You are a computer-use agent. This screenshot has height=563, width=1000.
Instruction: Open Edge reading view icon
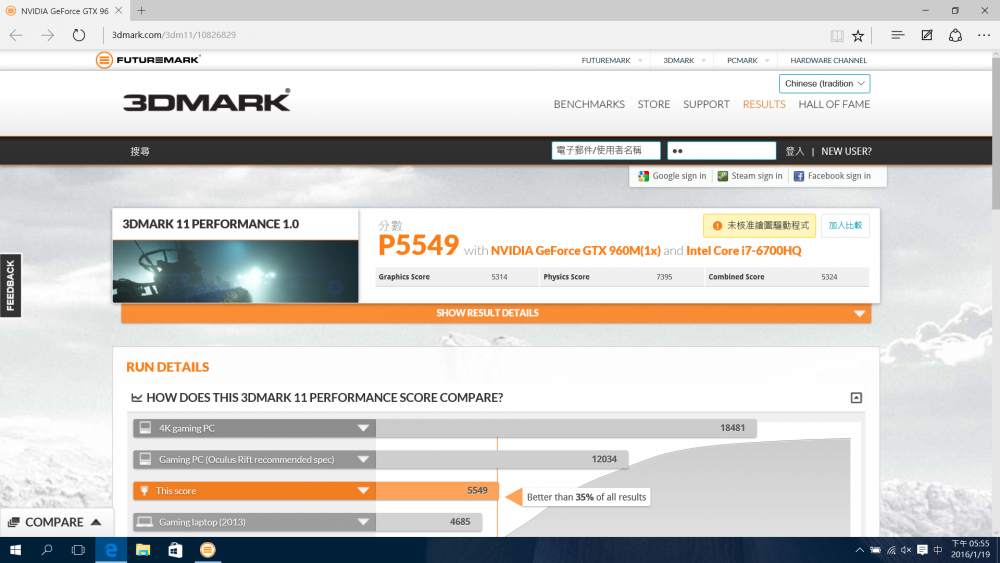click(x=837, y=35)
